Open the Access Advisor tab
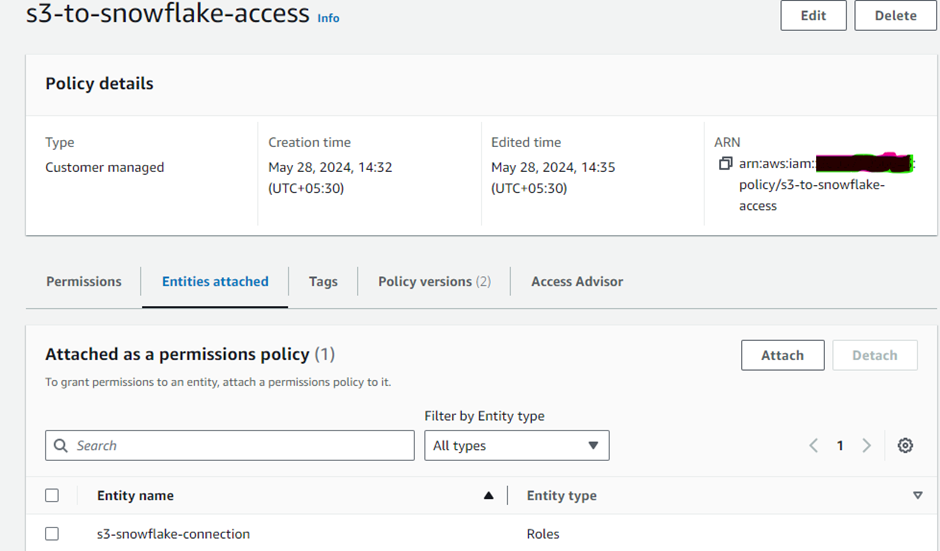 (577, 282)
